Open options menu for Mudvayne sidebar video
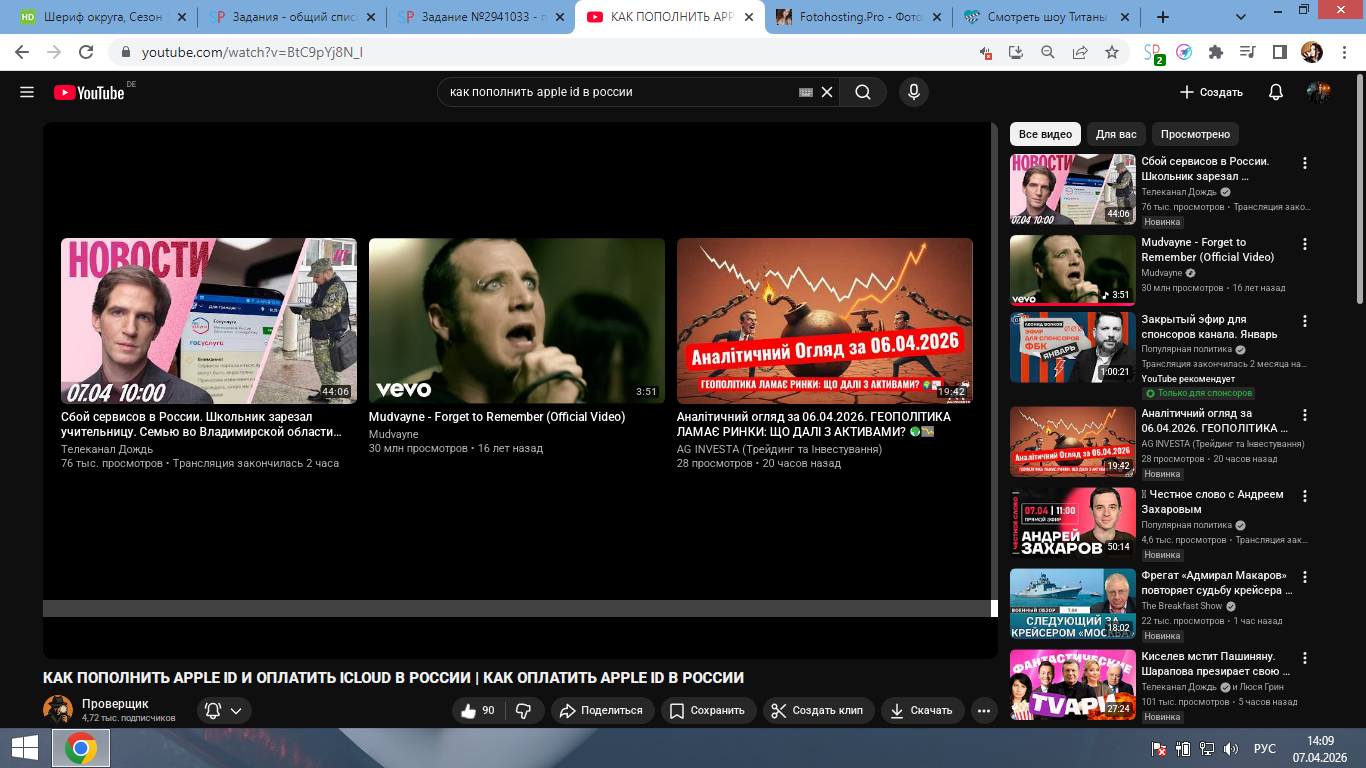The image size is (1366, 768). click(x=1304, y=244)
